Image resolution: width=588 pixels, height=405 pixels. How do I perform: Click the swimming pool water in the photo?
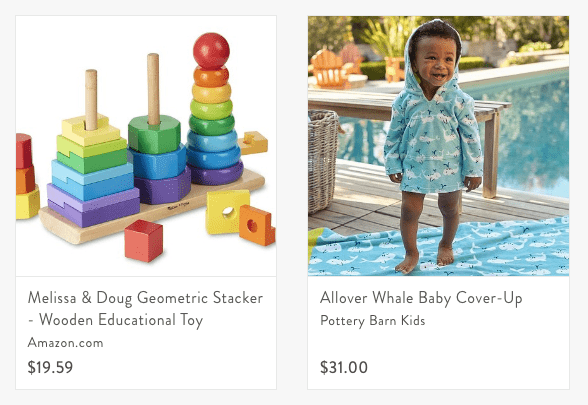[534, 135]
